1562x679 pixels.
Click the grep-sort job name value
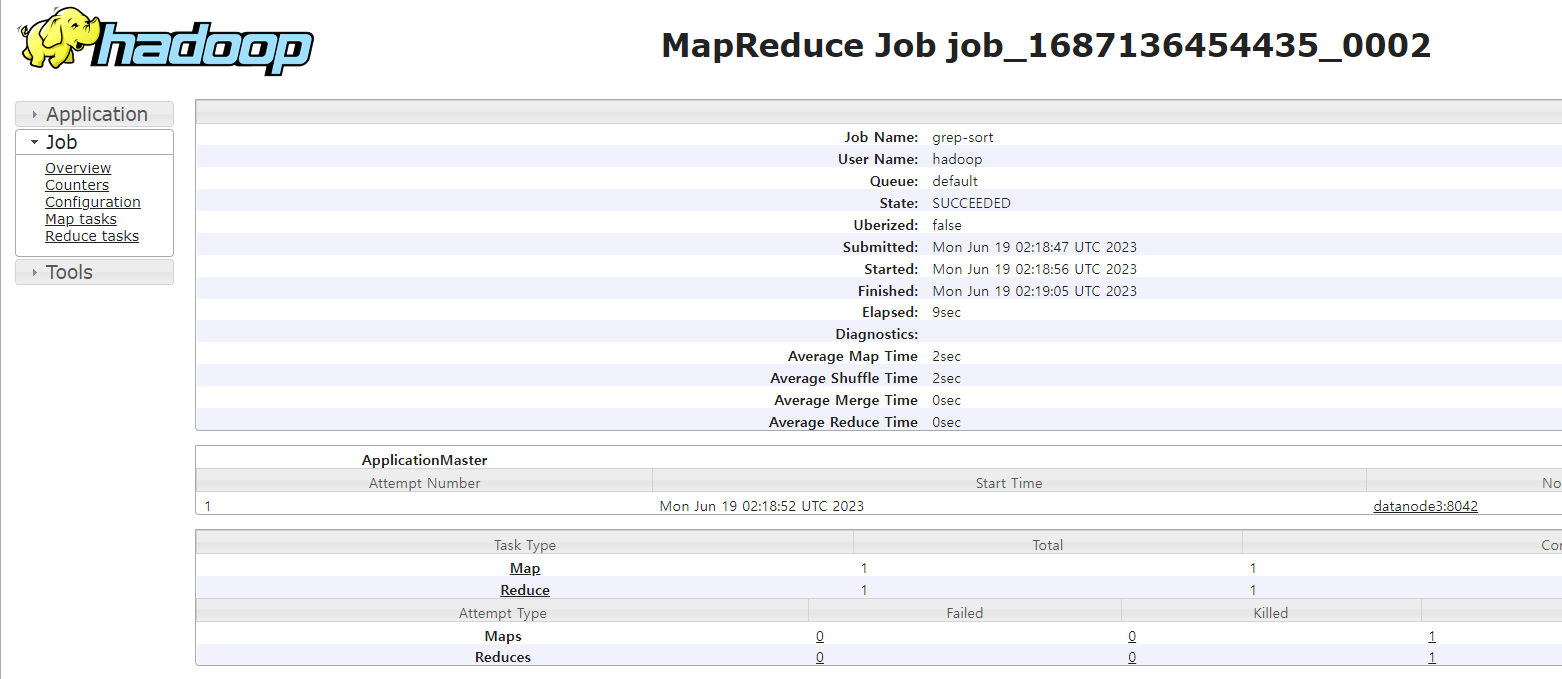[x=963, y=137]
